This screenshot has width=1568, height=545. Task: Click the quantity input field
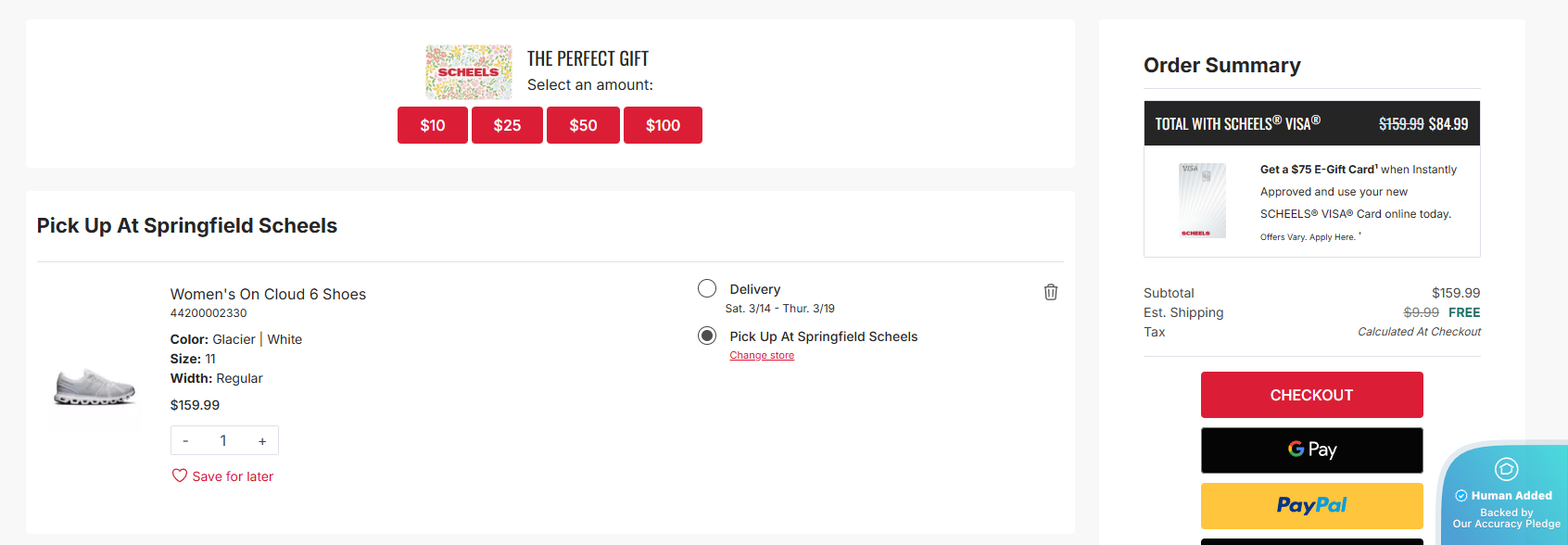(223, 441)
